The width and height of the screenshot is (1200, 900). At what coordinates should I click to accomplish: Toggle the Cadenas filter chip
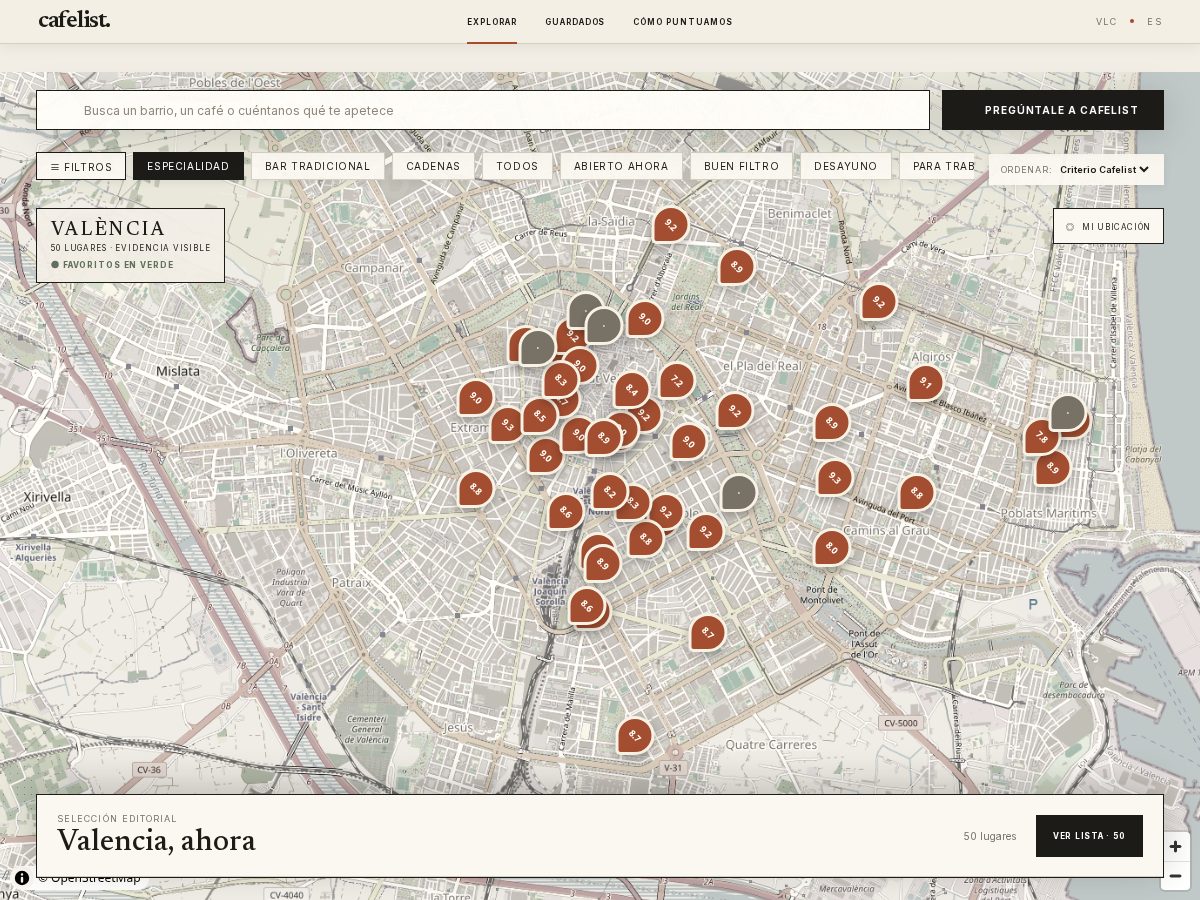click(x=433, y=166)
